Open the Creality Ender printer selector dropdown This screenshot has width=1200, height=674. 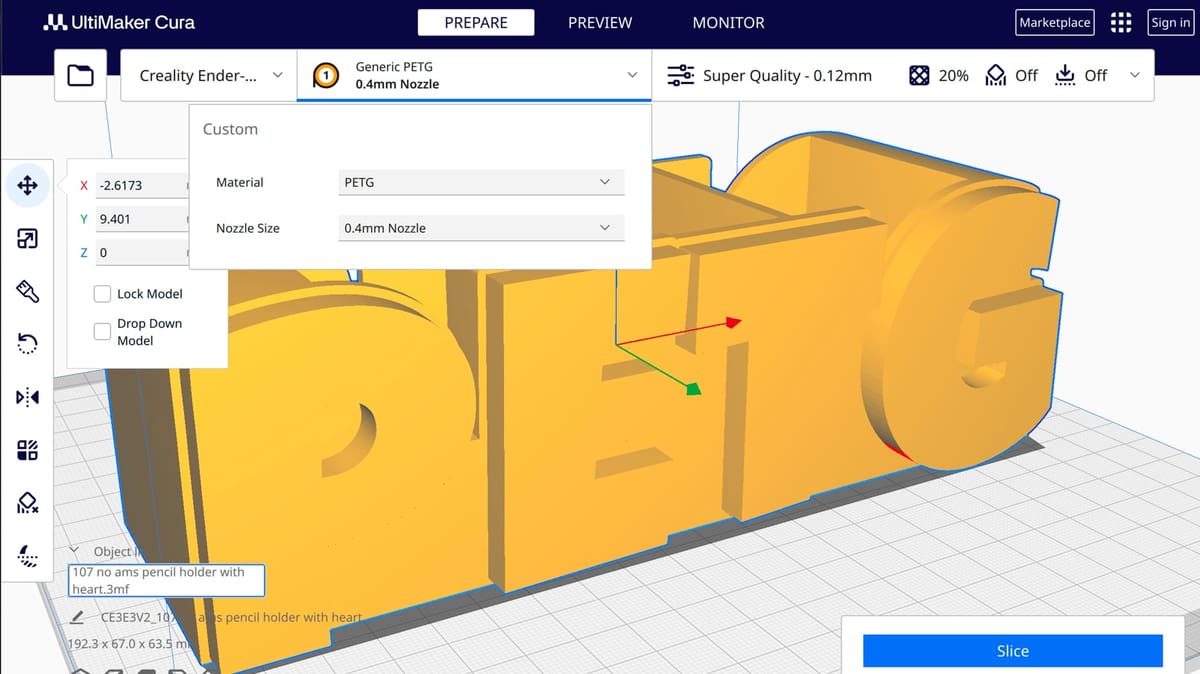pyautogui.click(x=209, y=75)
